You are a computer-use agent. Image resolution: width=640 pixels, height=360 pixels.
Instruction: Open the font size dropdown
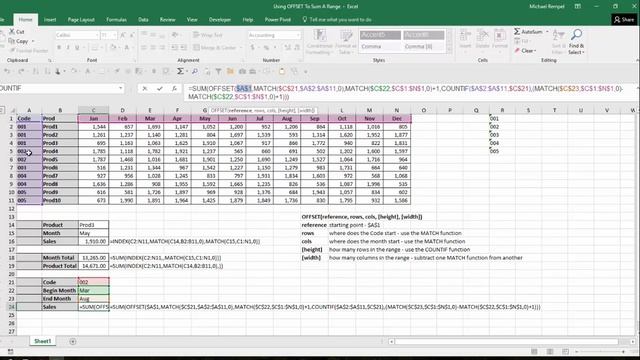click(x=114, y=36)
